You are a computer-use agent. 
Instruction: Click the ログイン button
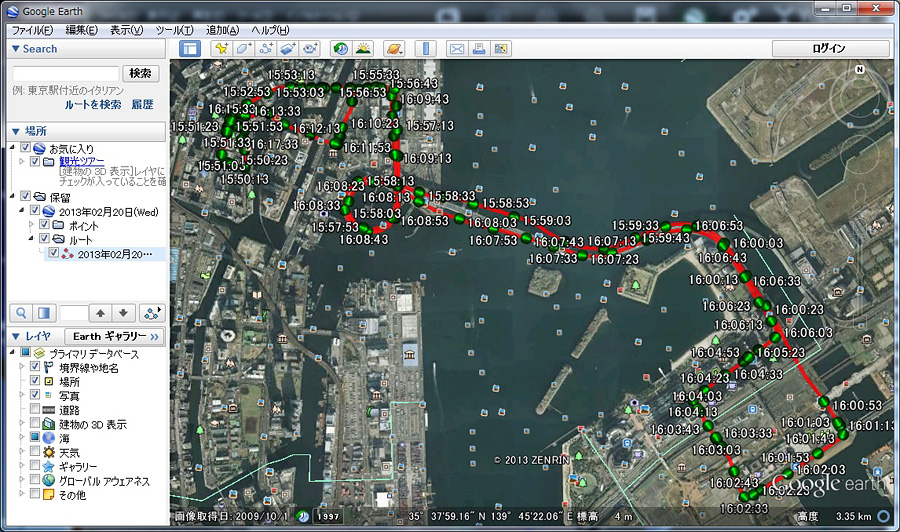coord(830,49)
